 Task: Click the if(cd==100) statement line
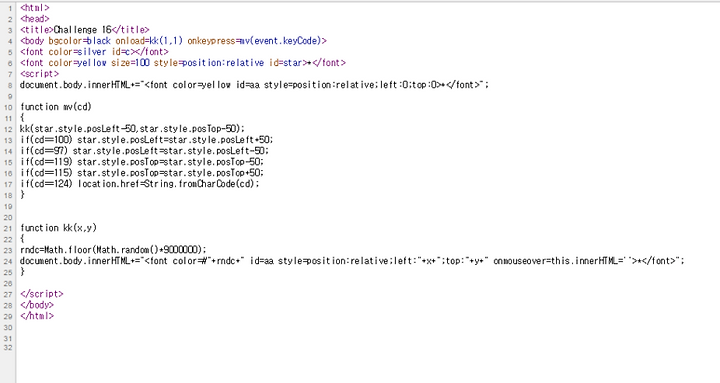pos(146,140)
